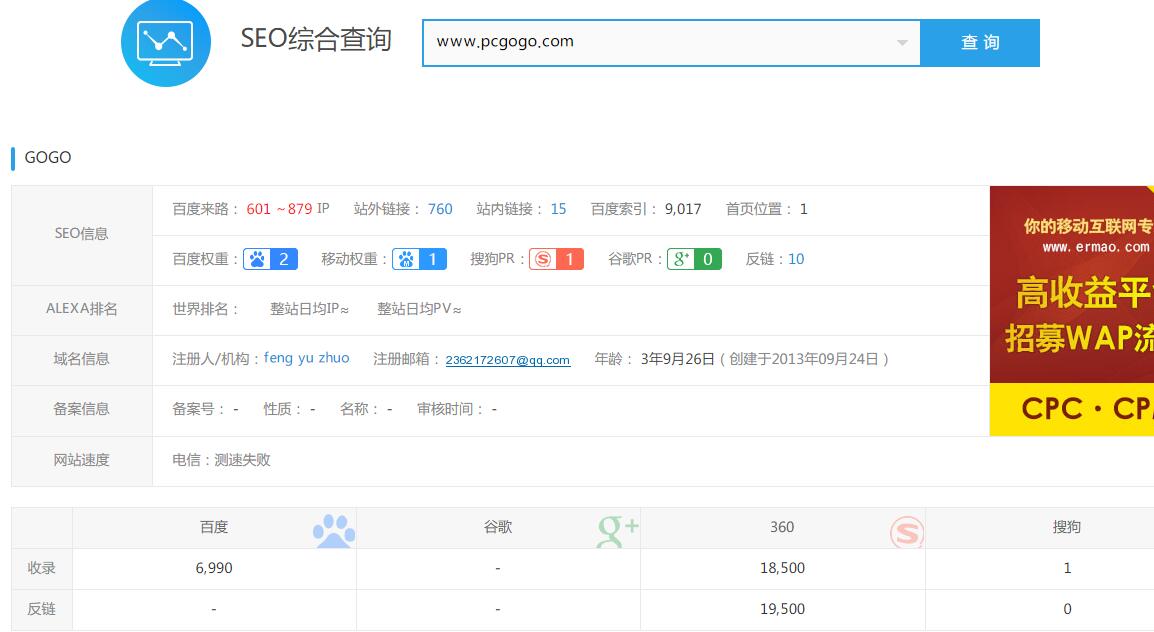Click the 世界排名 label

tap(205, 309)
